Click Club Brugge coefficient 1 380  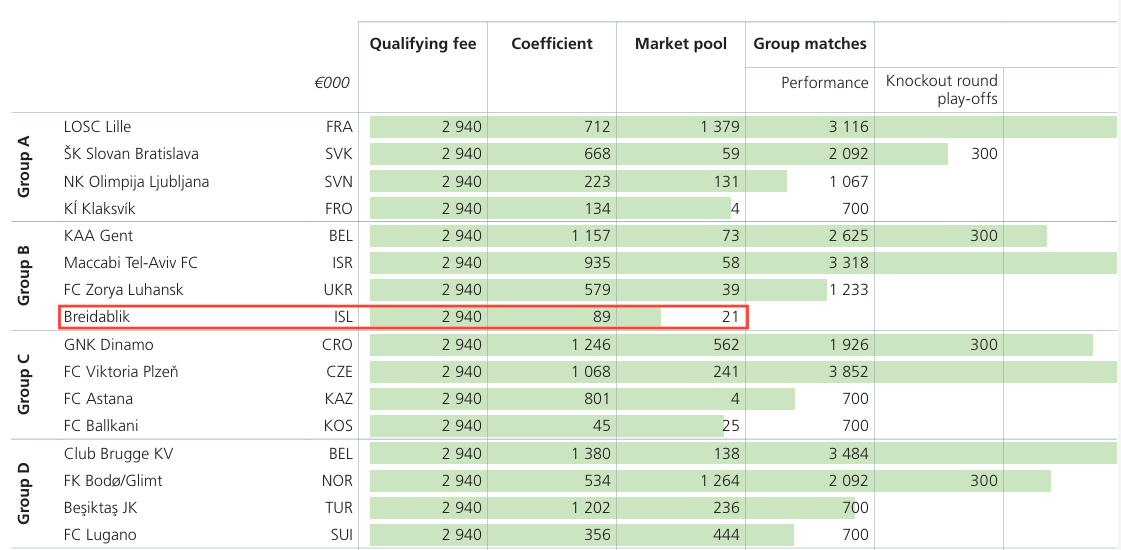tap(591, 453)
